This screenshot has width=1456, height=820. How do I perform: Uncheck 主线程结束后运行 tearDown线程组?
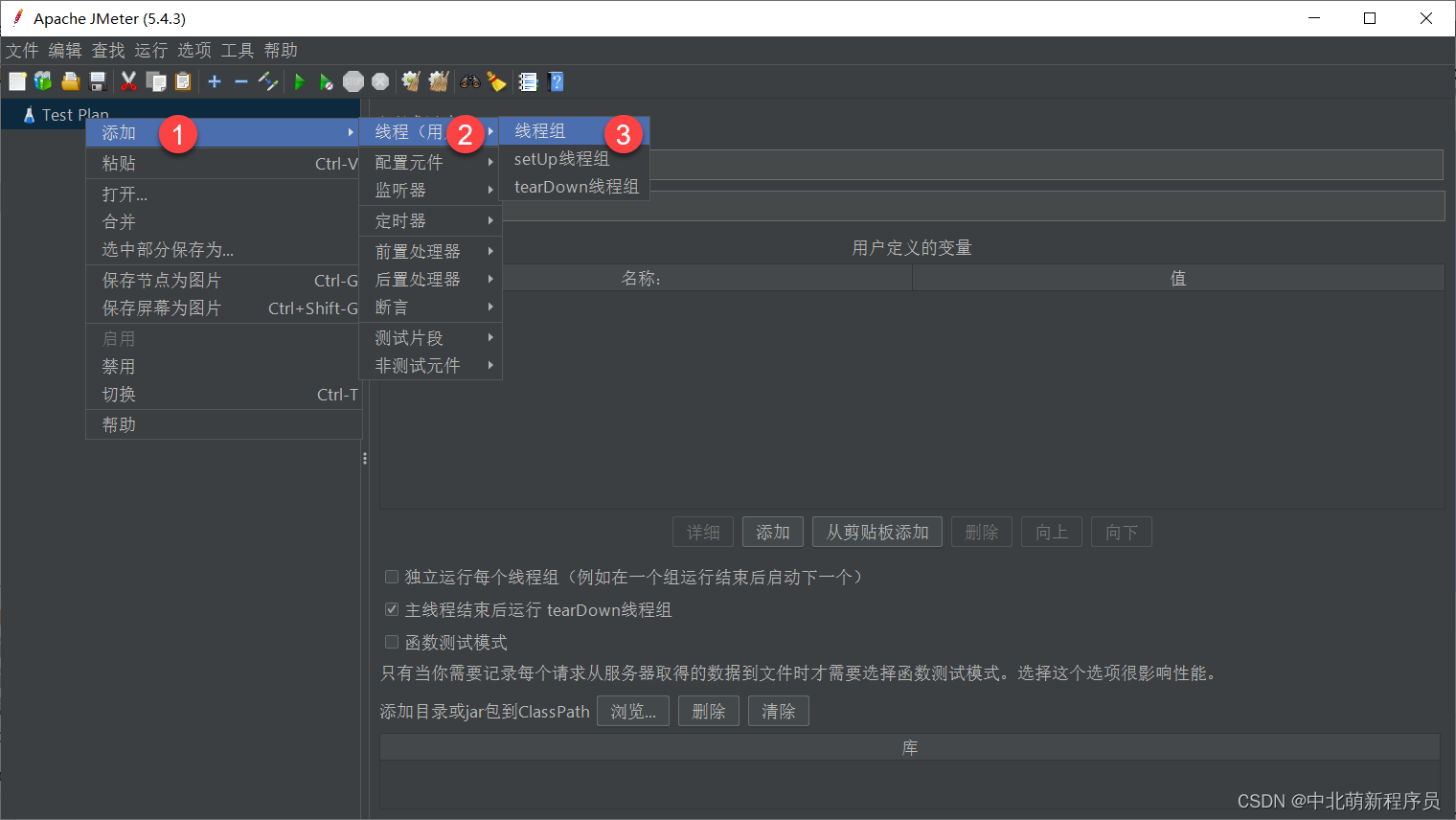[x=392, y=609]
